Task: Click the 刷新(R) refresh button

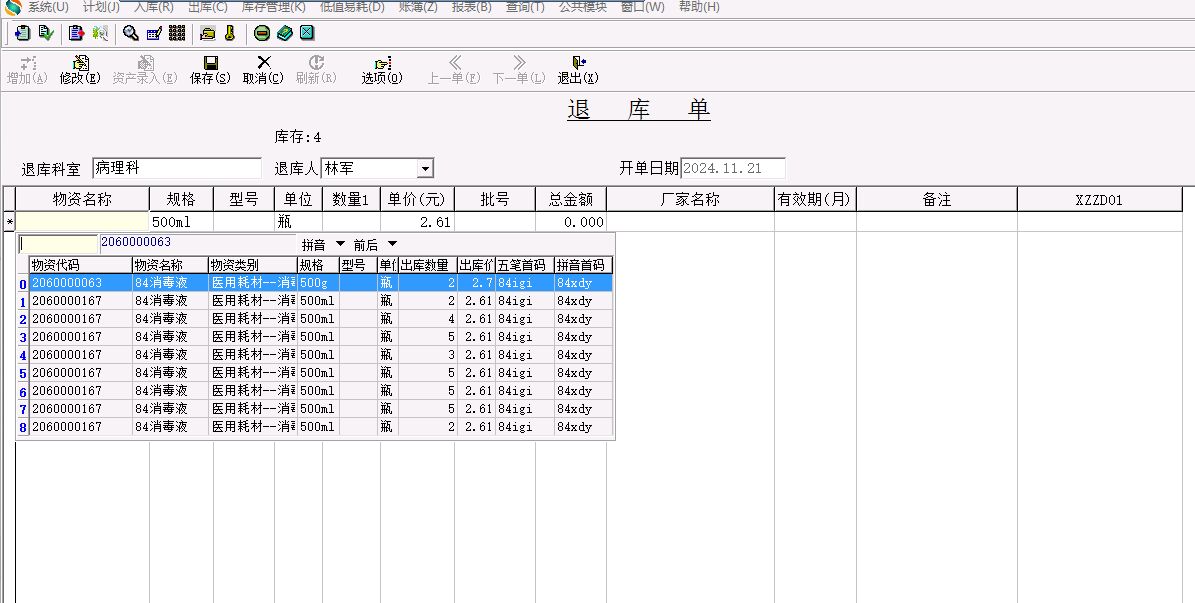Action: click(x=316, y=69)
